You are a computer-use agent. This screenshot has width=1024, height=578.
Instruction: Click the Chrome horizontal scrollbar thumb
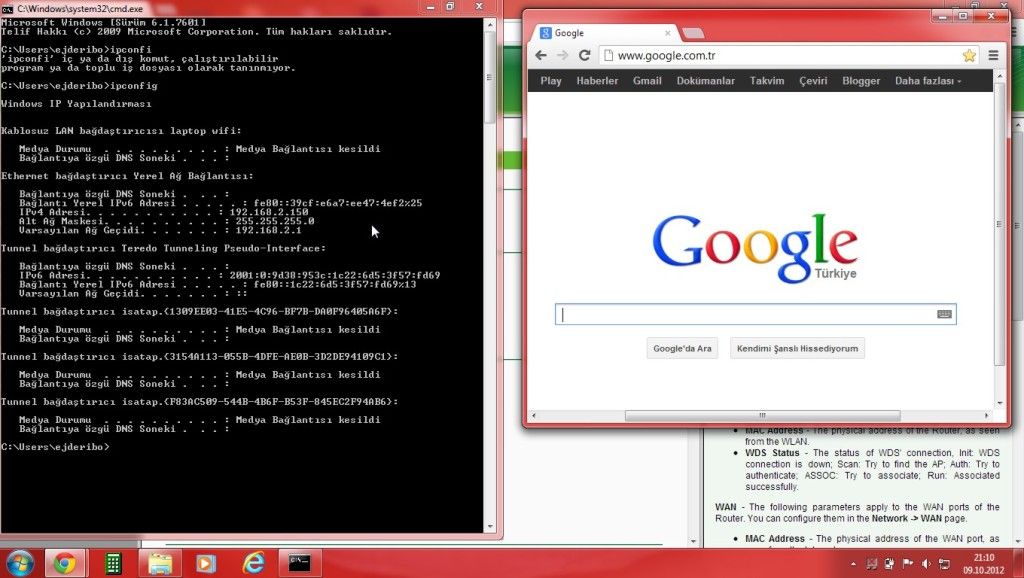[762, 415]
